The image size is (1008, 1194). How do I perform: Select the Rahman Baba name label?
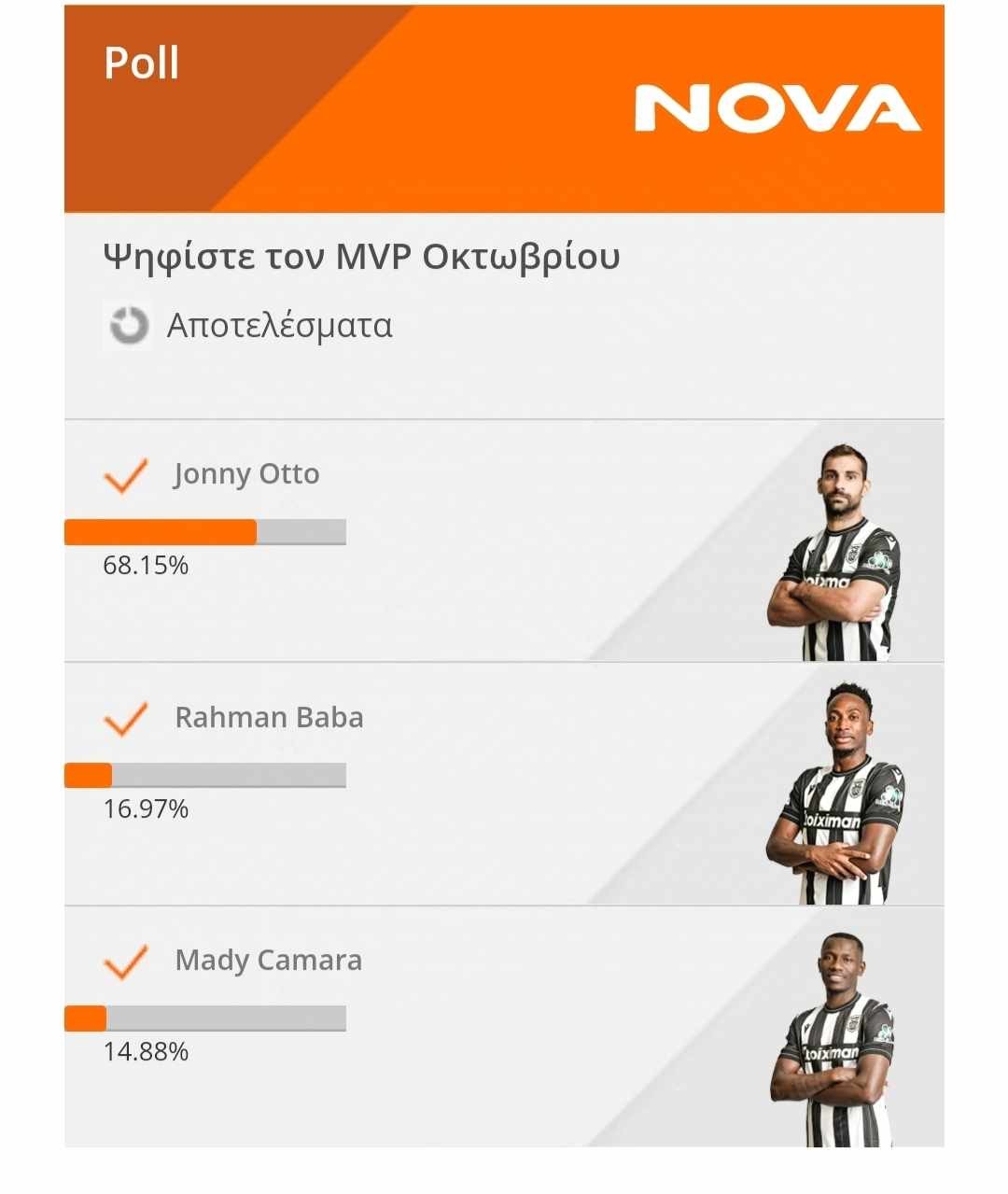coord(269,717)
